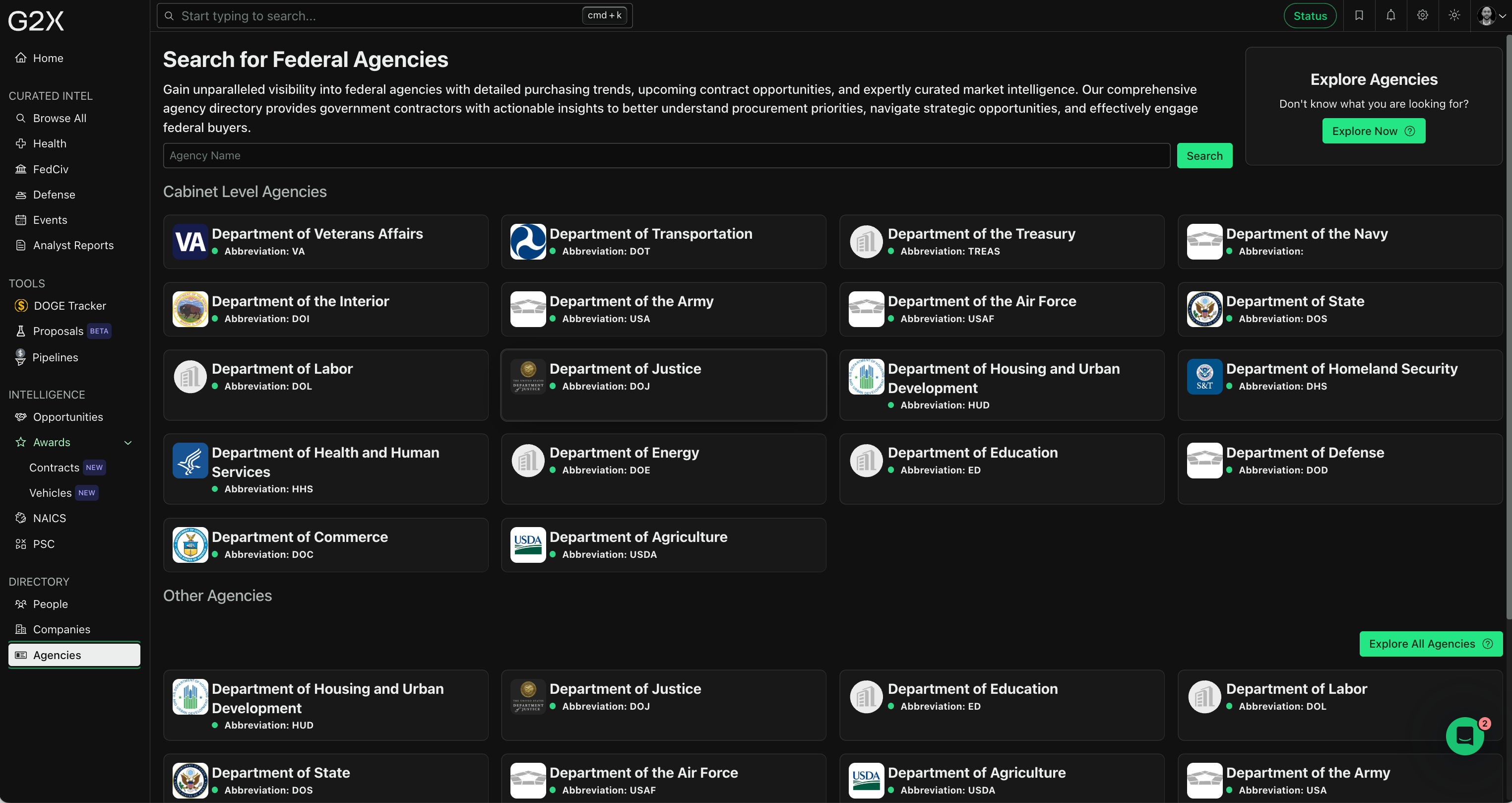Click the Status pill button
The height and width of the screenshot is (803, 1512).
point(1310,16)
